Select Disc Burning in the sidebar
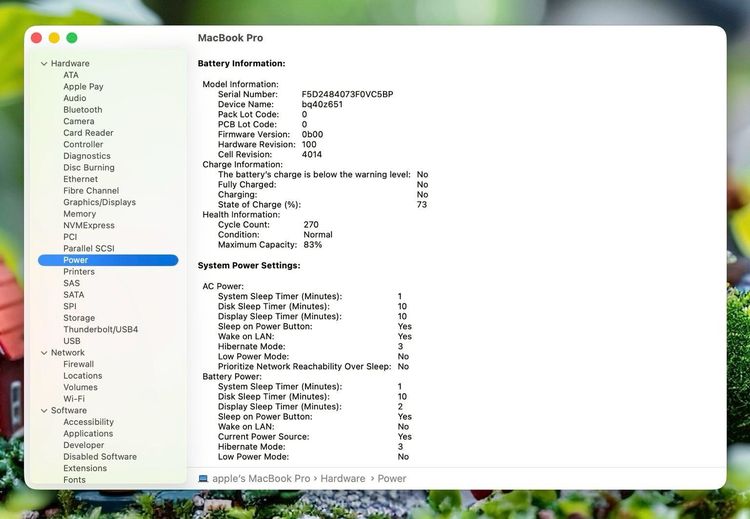Screen dimensions: 750x519 (88, 167)
